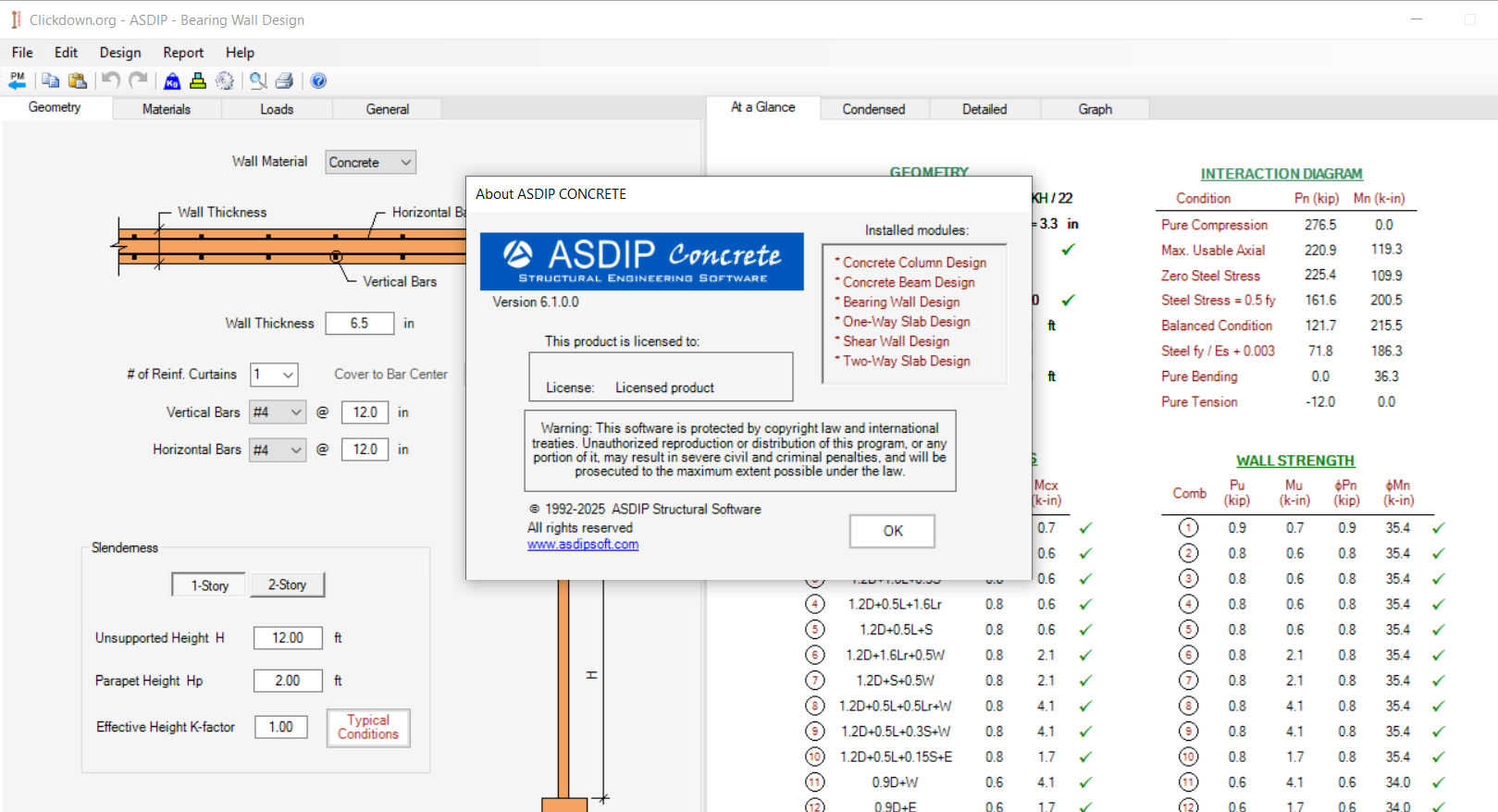
Task: Click the PM back arrow toolbar icon
Action: pos(18,80)
